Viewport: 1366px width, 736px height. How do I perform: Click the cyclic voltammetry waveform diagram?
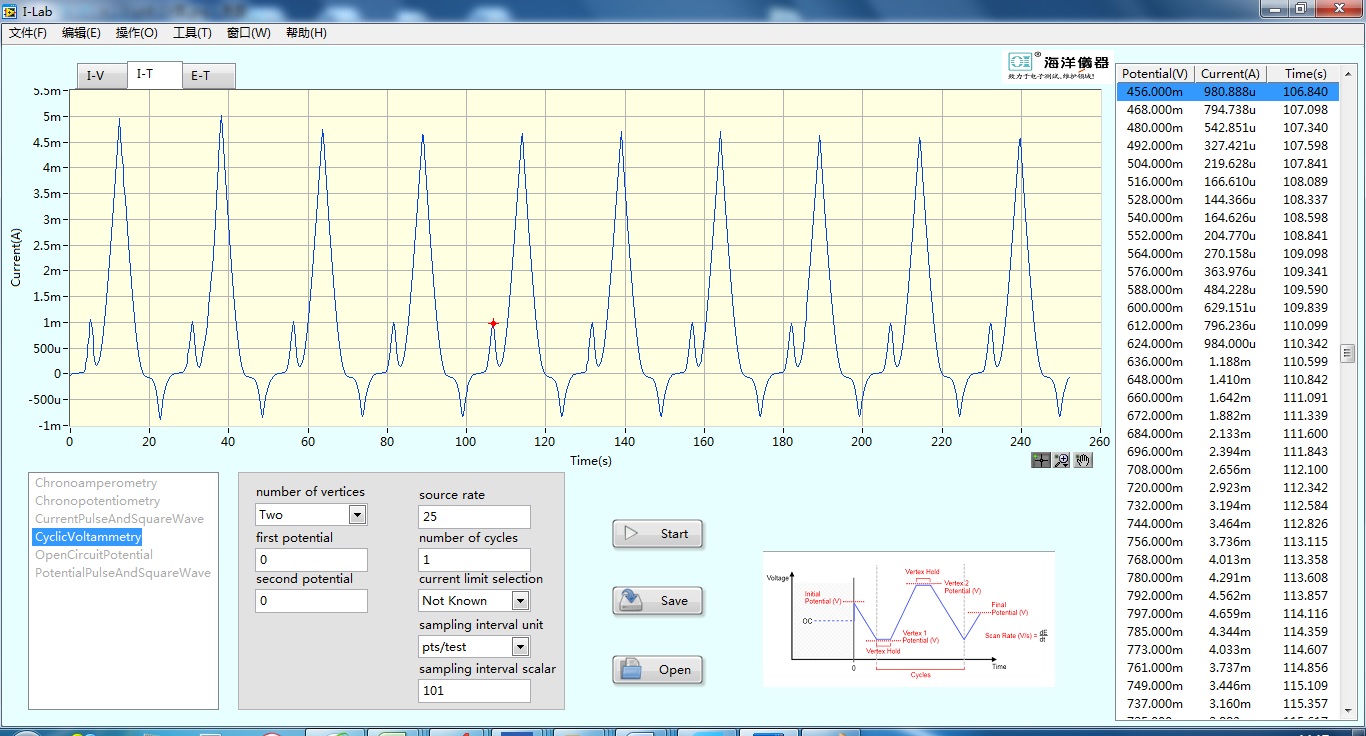click(x=908, y=619)
